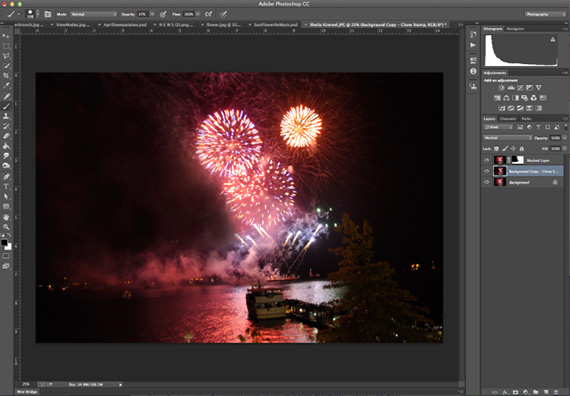Select the Move tool
Image resolution: width=570 pixels, height=396 pixels.
6,36
